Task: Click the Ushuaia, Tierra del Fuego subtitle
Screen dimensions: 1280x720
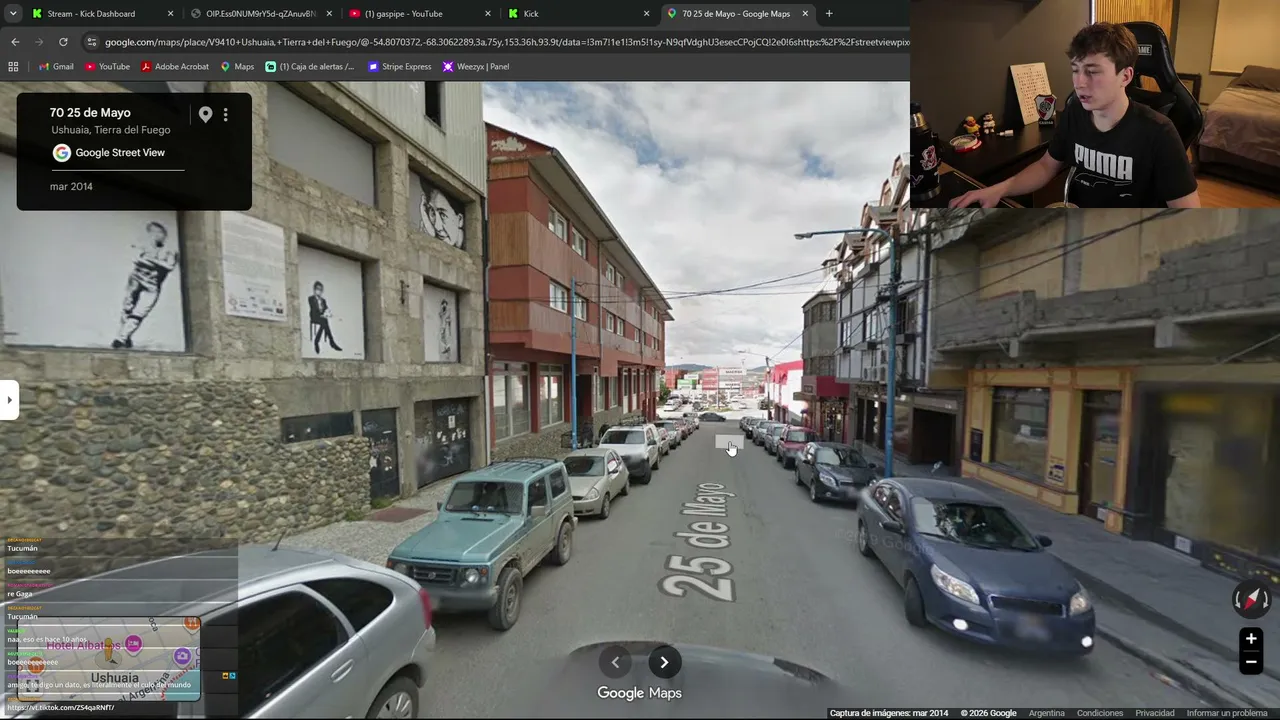Action: (x=111, y=130)
